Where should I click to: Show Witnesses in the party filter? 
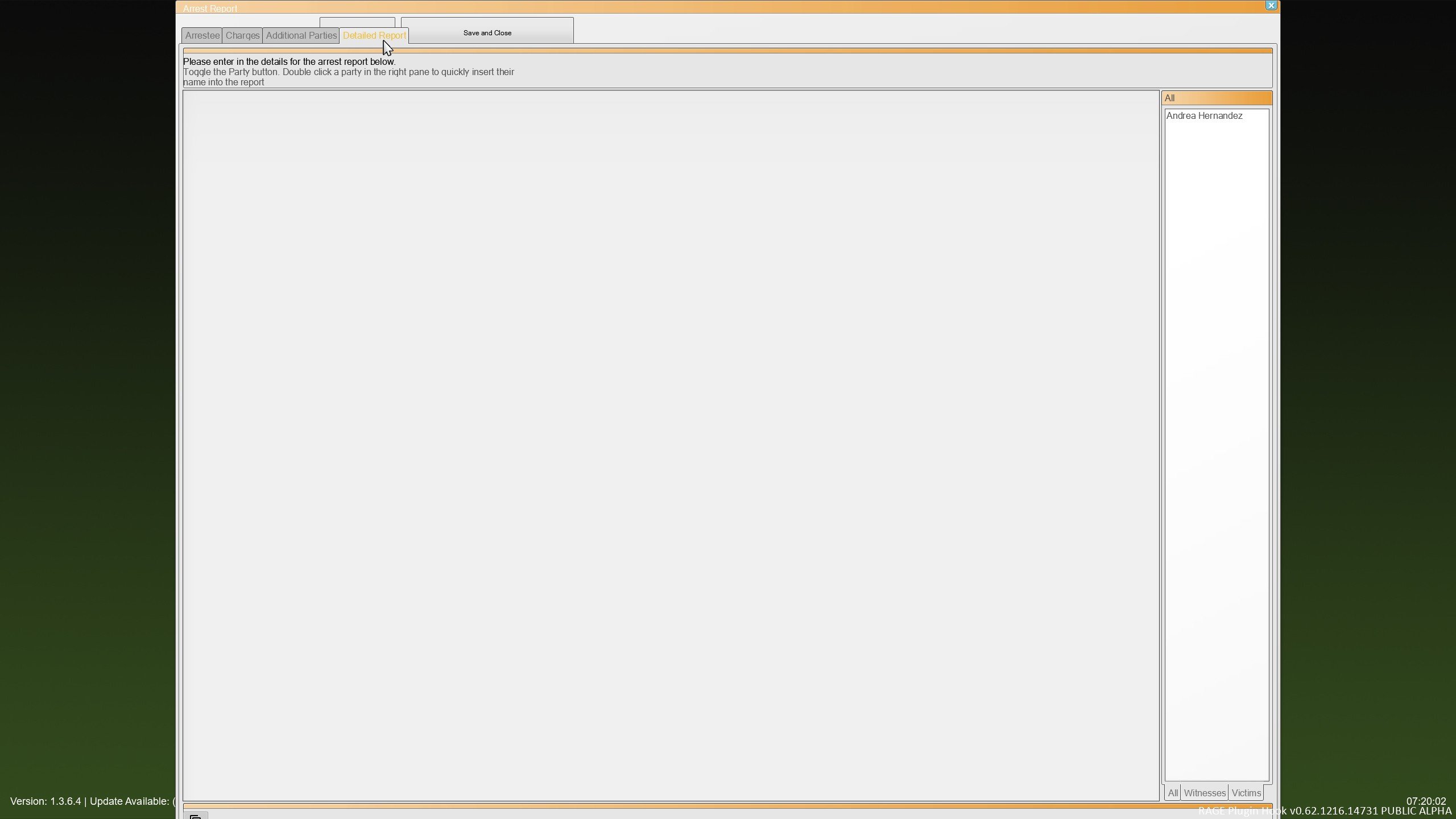tap(1204, 793)
